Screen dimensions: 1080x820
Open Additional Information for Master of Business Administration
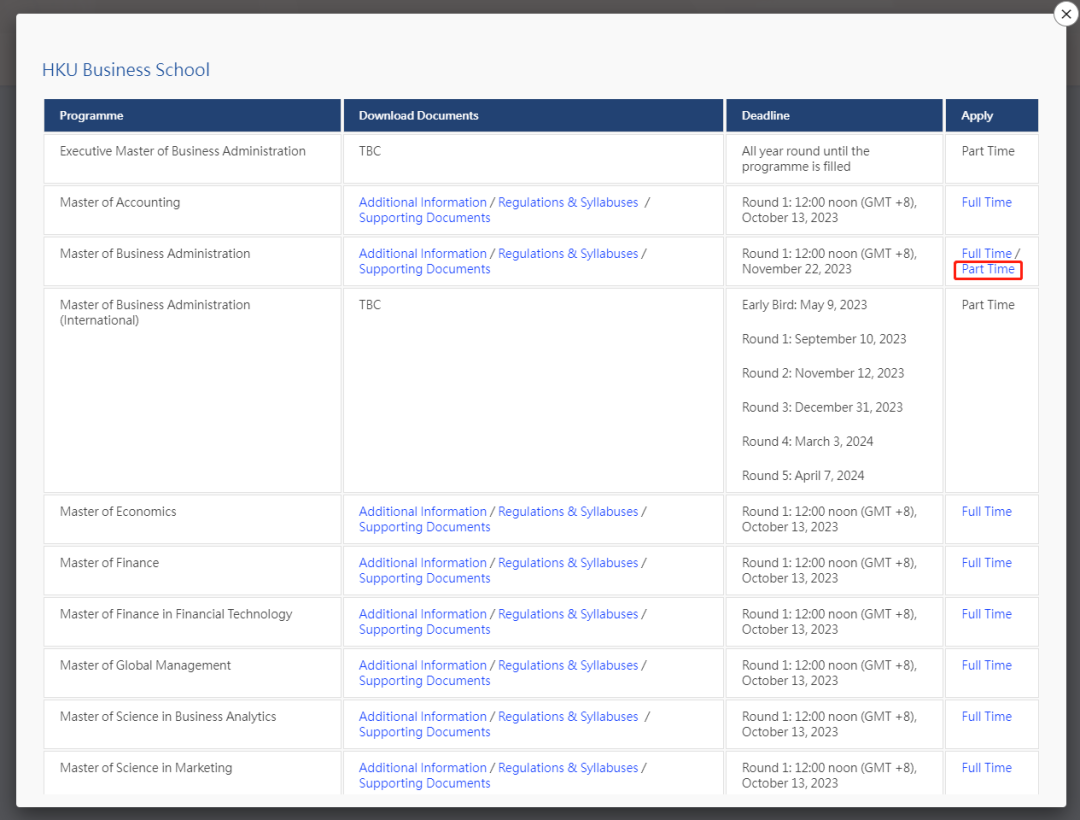[422, 253]
